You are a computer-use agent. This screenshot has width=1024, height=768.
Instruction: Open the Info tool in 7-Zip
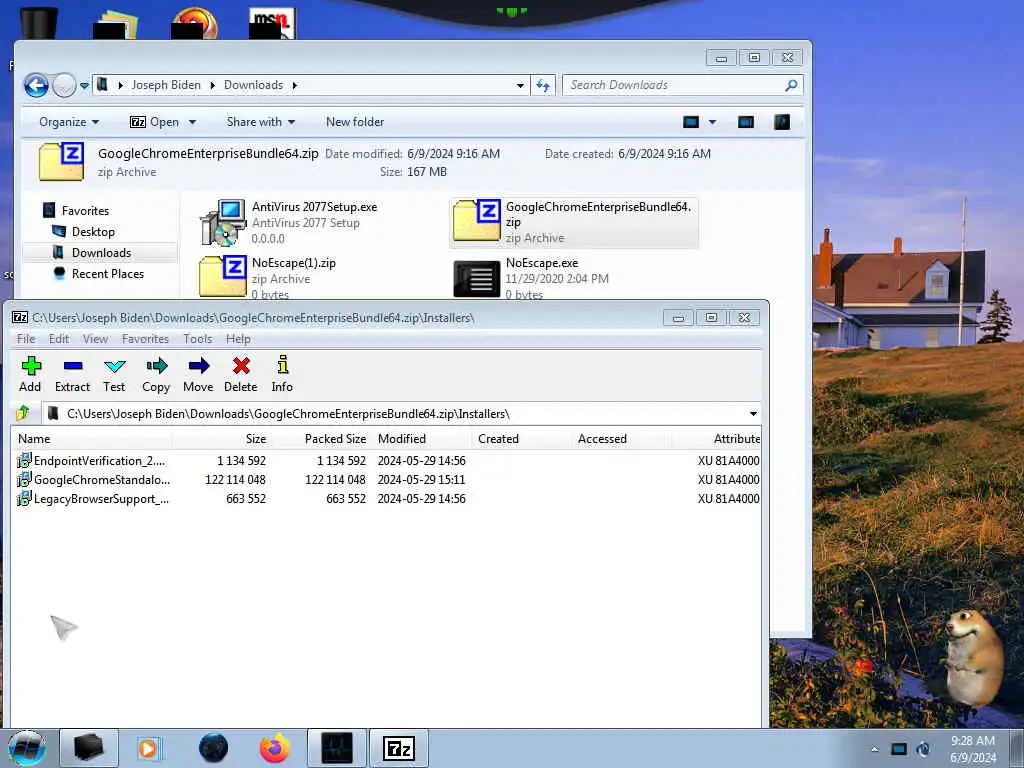282,374
